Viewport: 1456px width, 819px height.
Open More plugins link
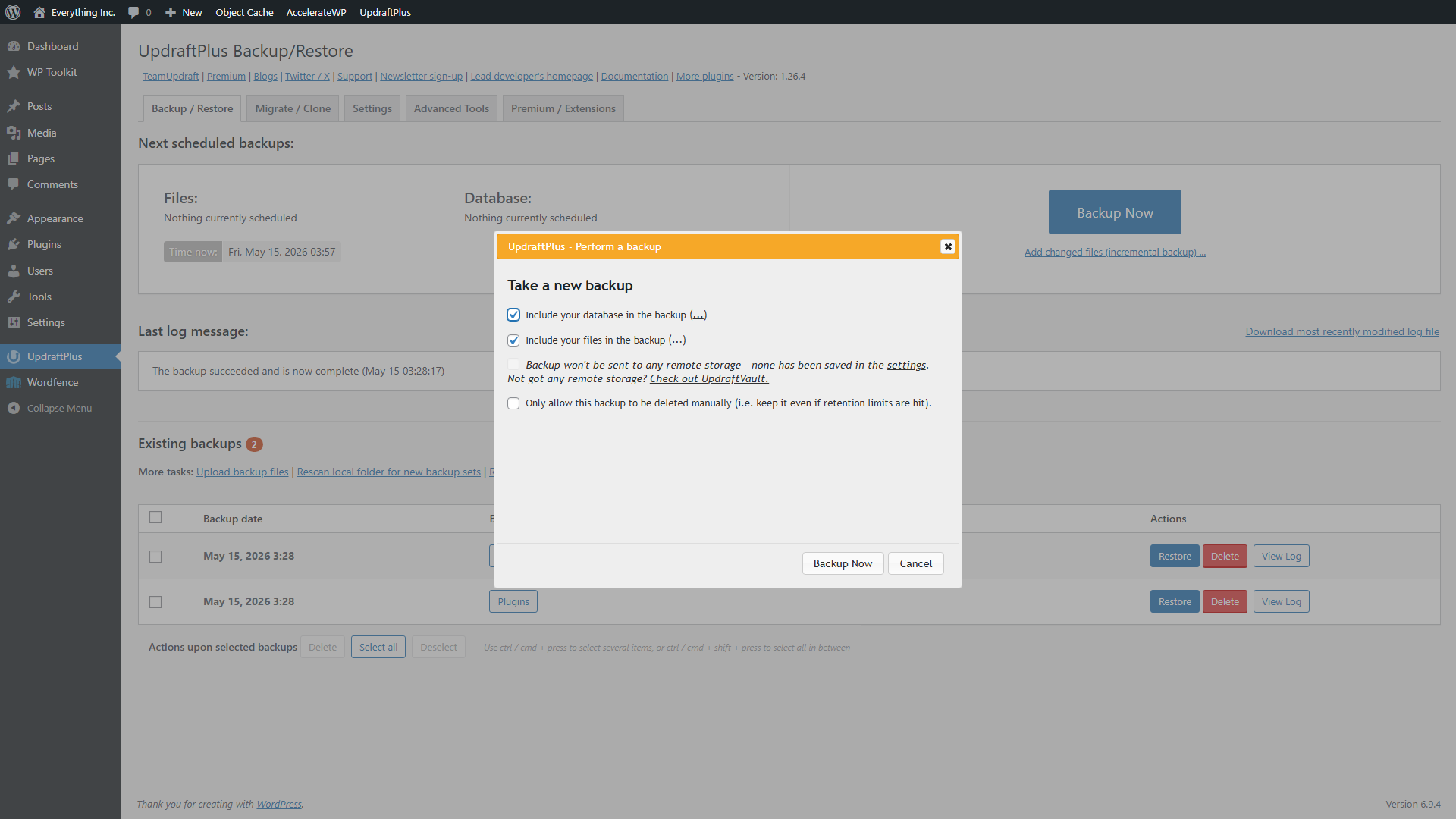pos(705,76)
